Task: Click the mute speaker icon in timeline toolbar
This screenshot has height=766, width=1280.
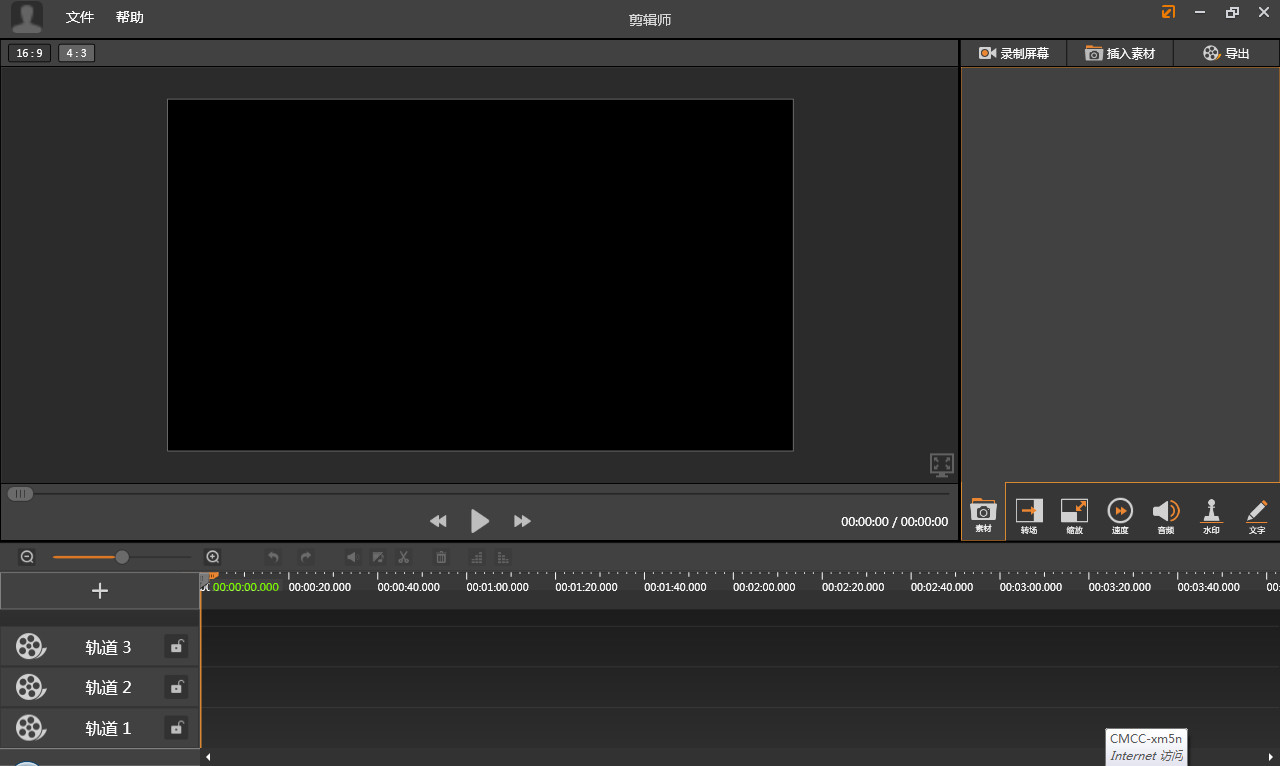Action: point(351,557)
